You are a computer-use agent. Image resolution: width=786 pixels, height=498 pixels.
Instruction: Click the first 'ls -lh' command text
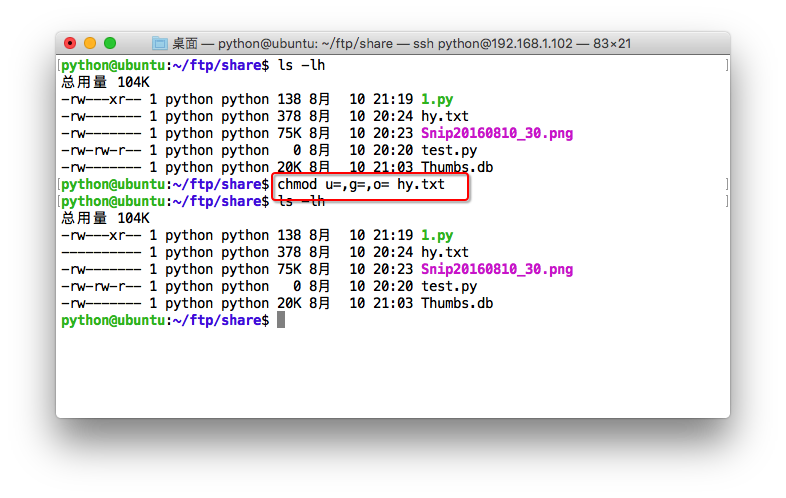pyautogui.click(x=301, y=65)
